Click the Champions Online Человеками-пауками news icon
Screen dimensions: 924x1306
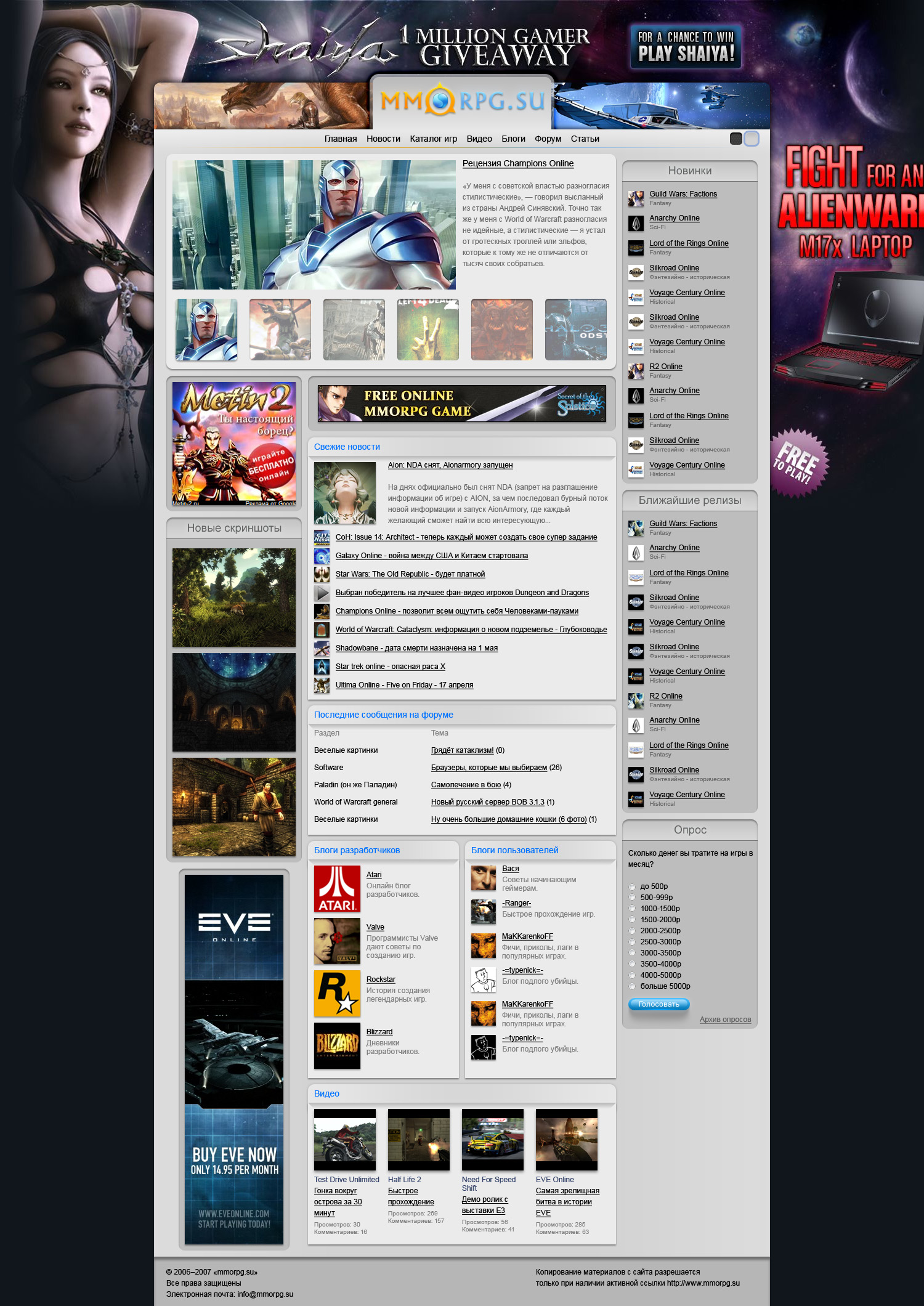click(322, 612)
